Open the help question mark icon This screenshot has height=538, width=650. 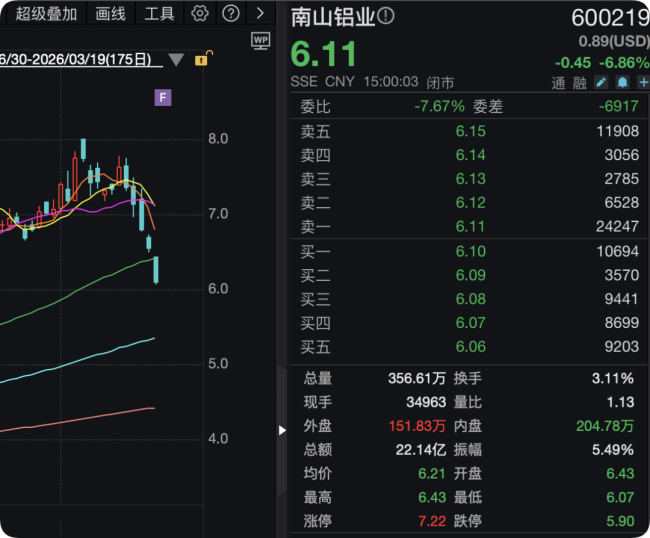231,13
